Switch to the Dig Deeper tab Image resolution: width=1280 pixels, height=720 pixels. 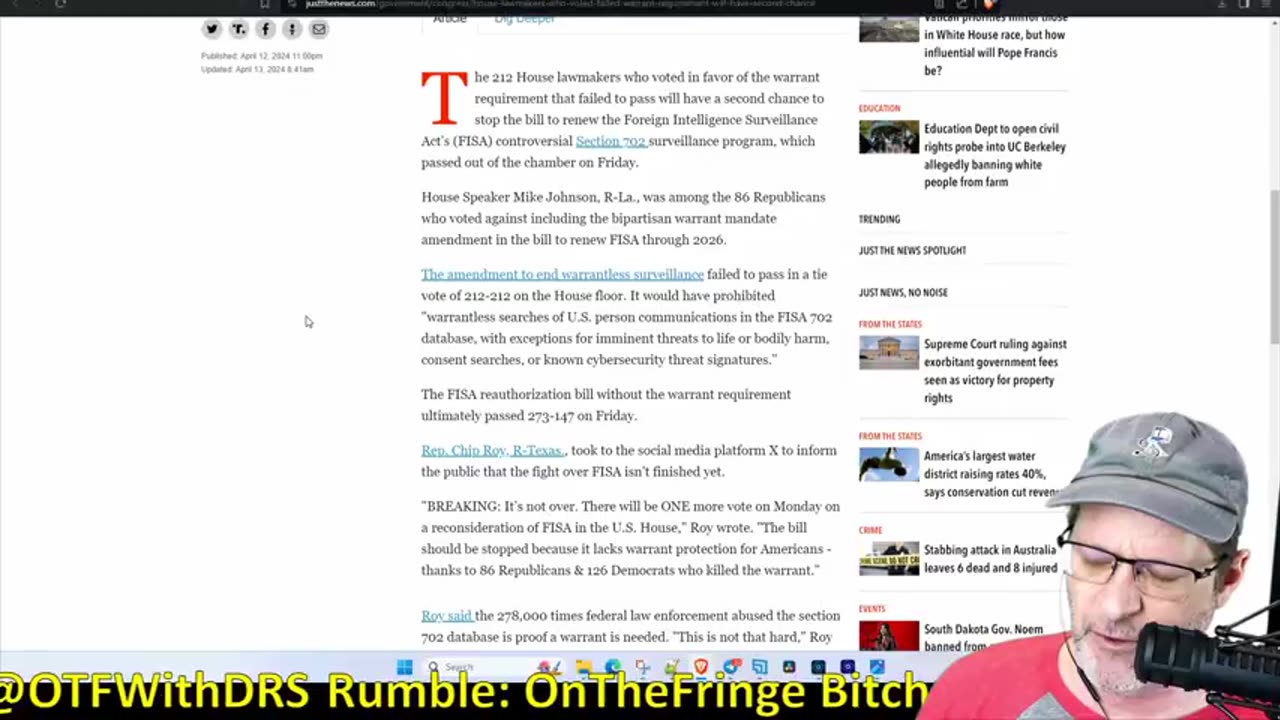point(524,19)
